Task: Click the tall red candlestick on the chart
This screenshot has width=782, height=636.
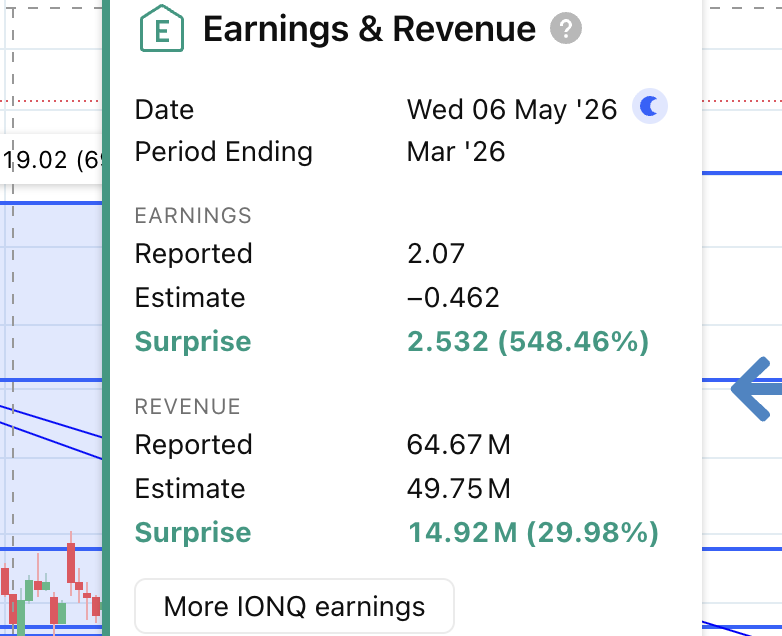Action: [x=71, y=563]
